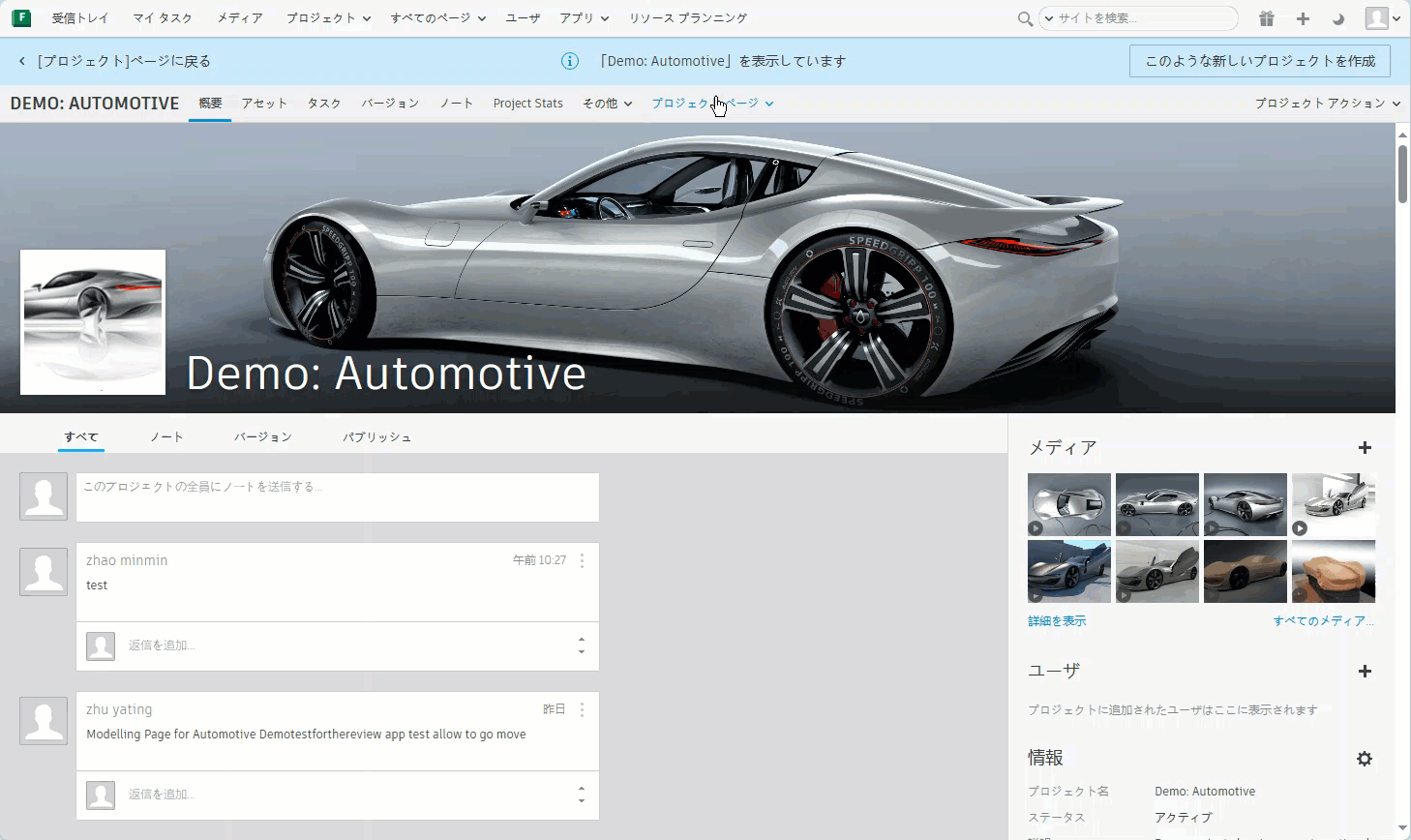The height and width of the screenshot is (840, 1411).
Task: Go to メディア in the top menu
Action: 240,18
